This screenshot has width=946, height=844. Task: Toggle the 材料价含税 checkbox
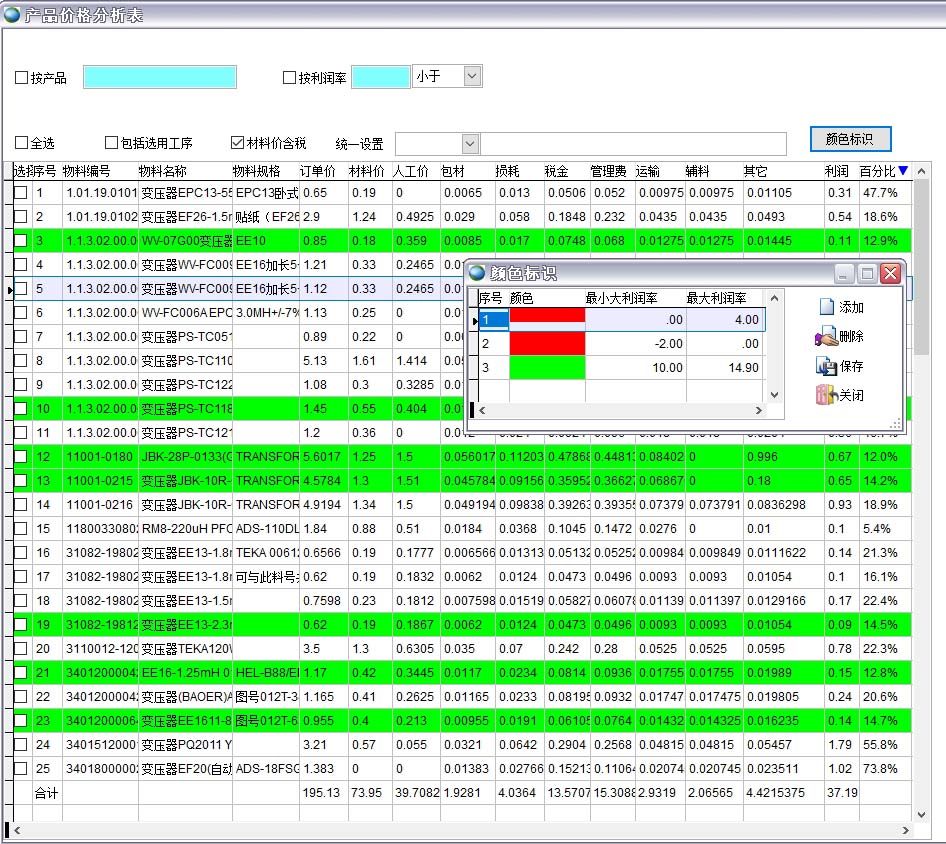238,143
